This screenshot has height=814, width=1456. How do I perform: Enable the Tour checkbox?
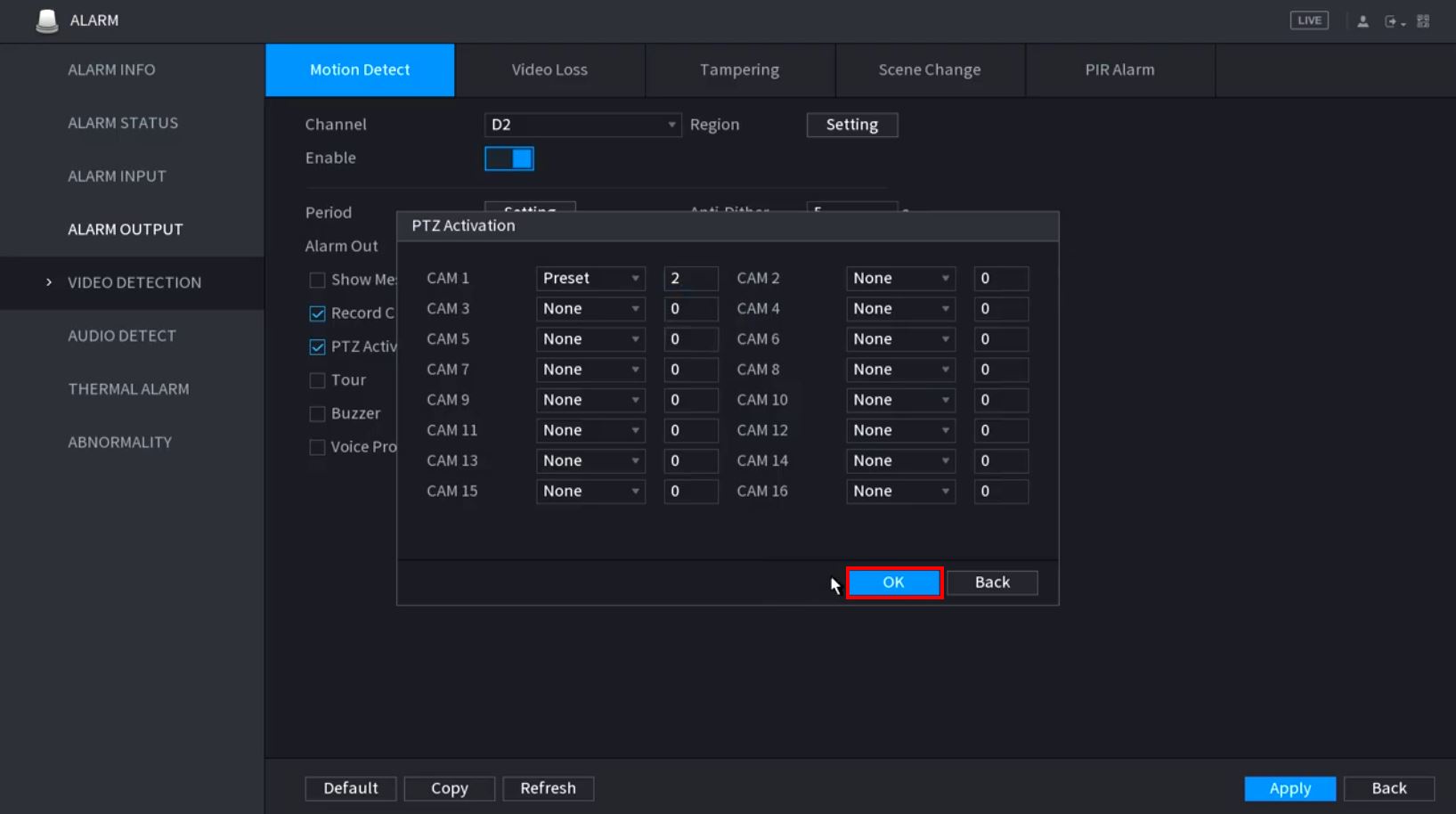pyautogui.click(x=317, y=380)
